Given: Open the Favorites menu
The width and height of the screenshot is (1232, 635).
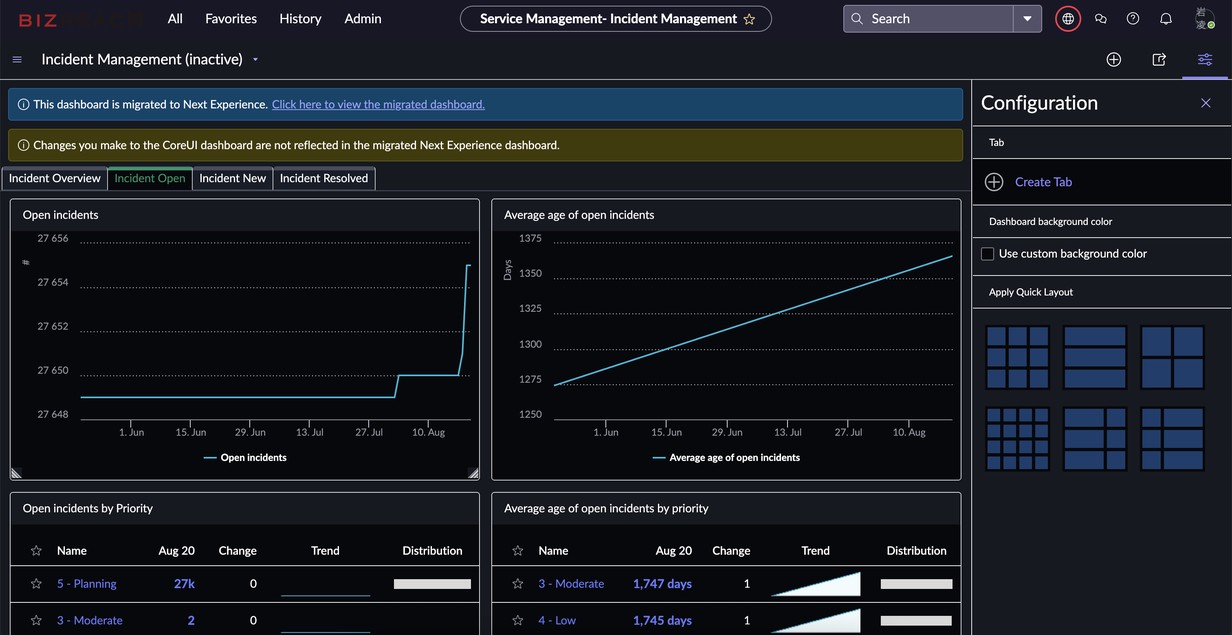Looking at the screenshot, I should (231, 19).
